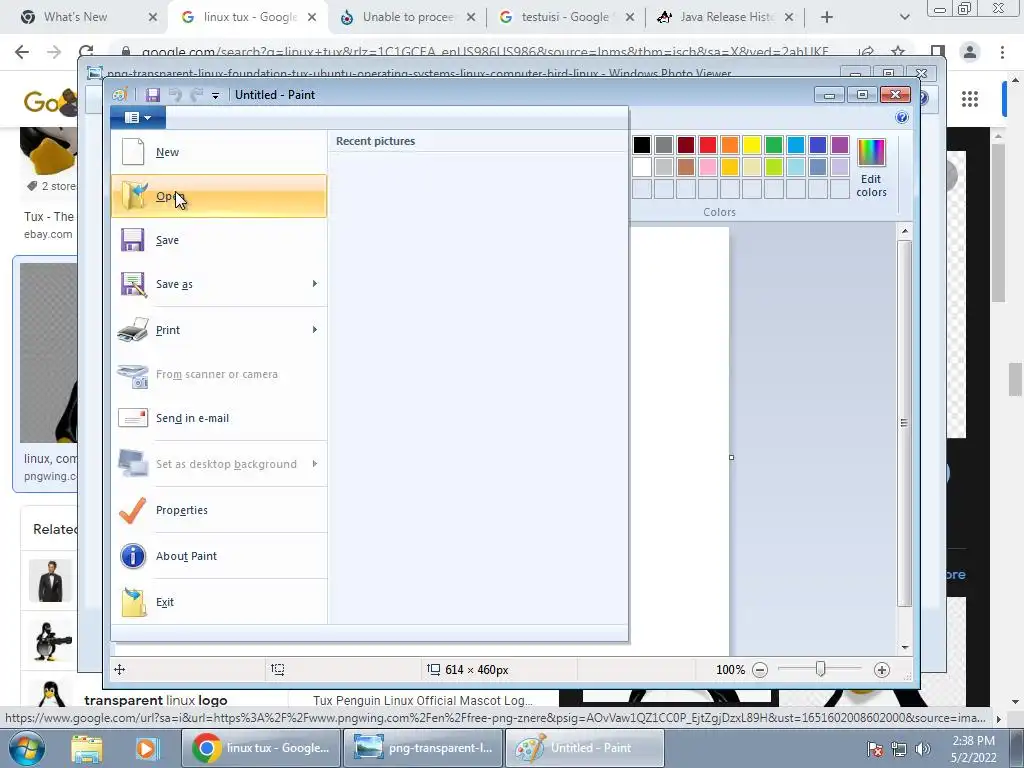The width and height of the screenshot is (1024, 768).
Task: Switch to testuisi Google Chrome tab
Action: (566, 17)
